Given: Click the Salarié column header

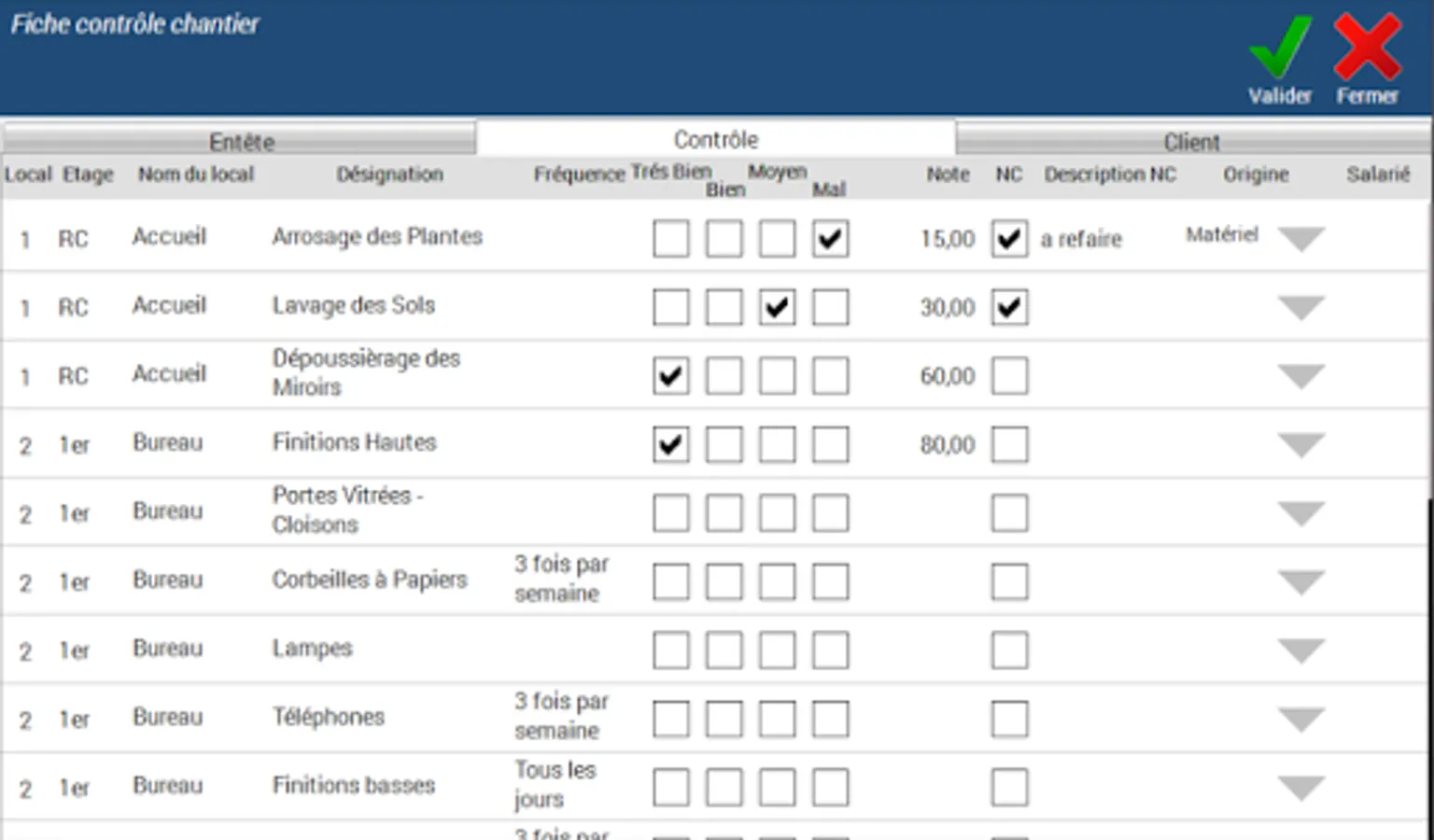Looking at the screenshot, I should 1378,175.
